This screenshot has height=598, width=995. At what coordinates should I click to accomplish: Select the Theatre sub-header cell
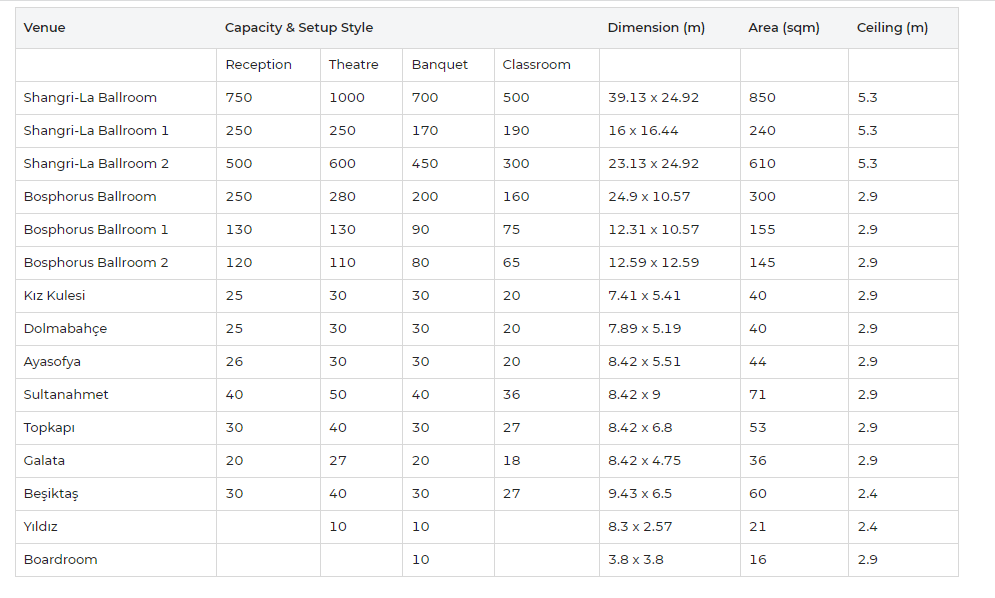click(x=353, y=65)
